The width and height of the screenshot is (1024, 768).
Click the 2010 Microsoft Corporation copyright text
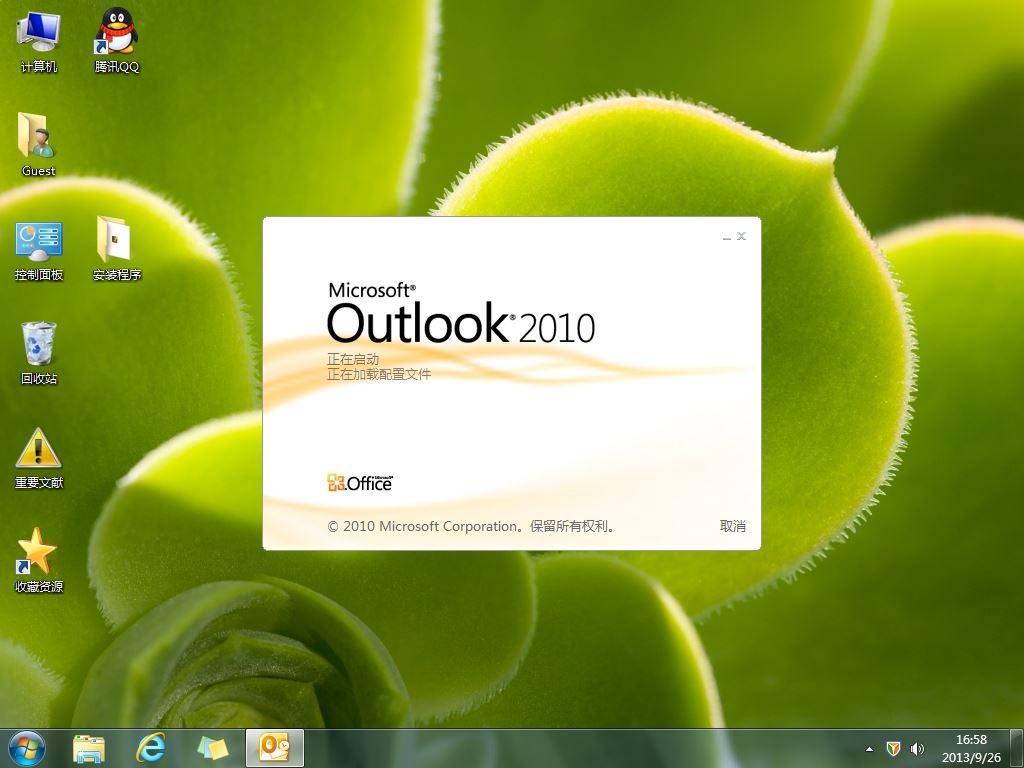pyautogui.click(x=471, y=526)
